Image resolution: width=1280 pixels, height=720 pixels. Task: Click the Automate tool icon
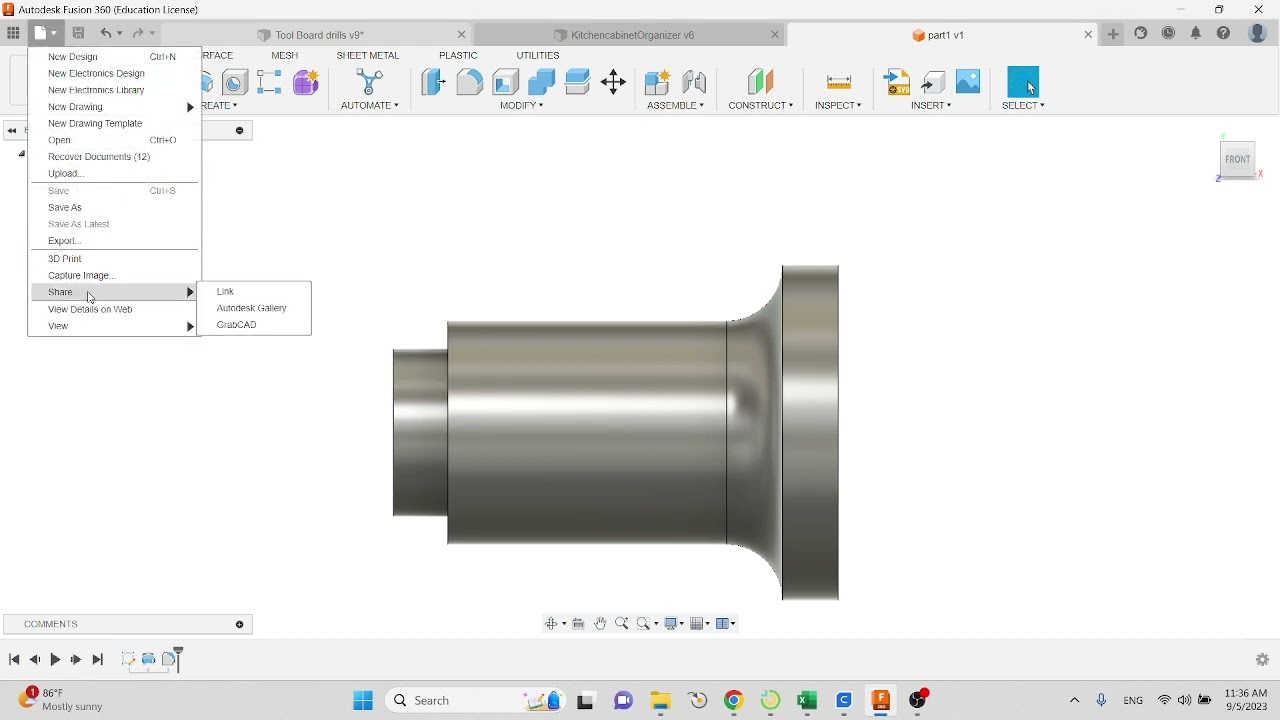click(x=370, y=82)
